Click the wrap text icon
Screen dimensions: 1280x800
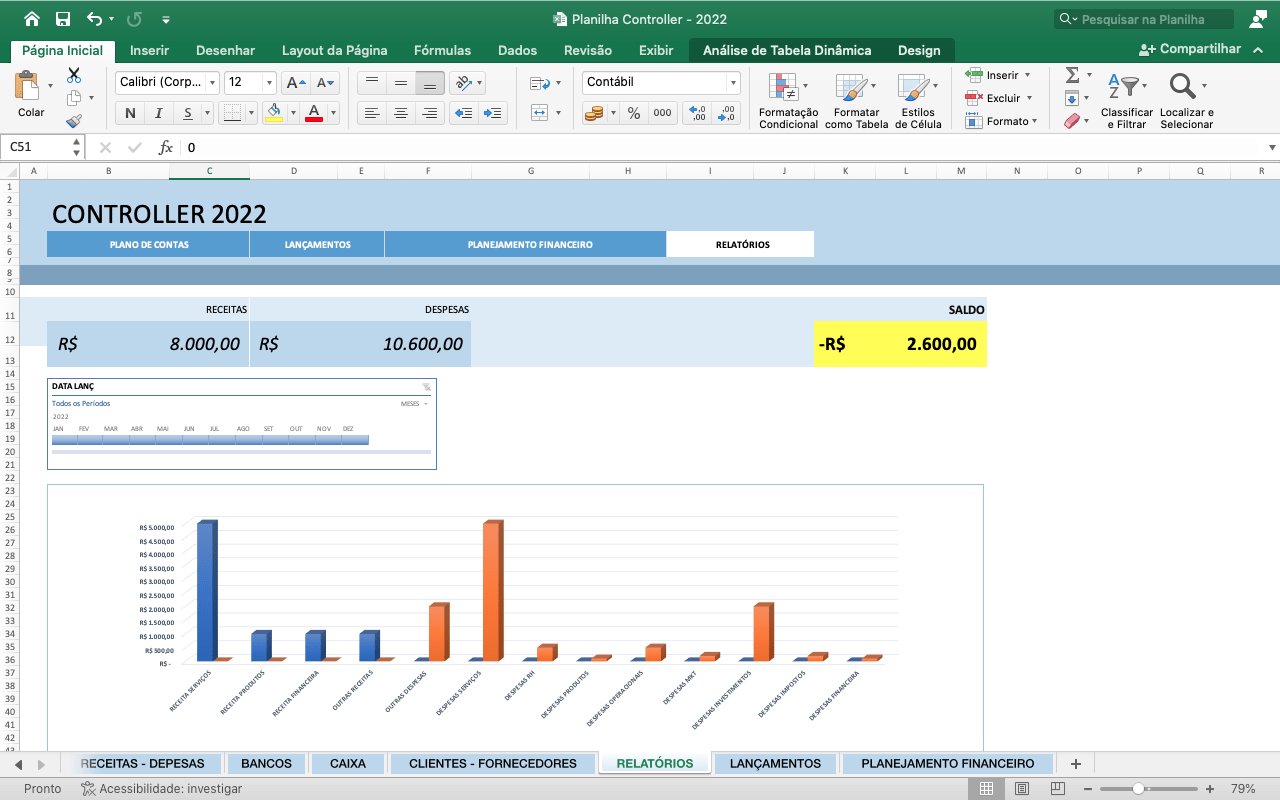click(540, 83)
